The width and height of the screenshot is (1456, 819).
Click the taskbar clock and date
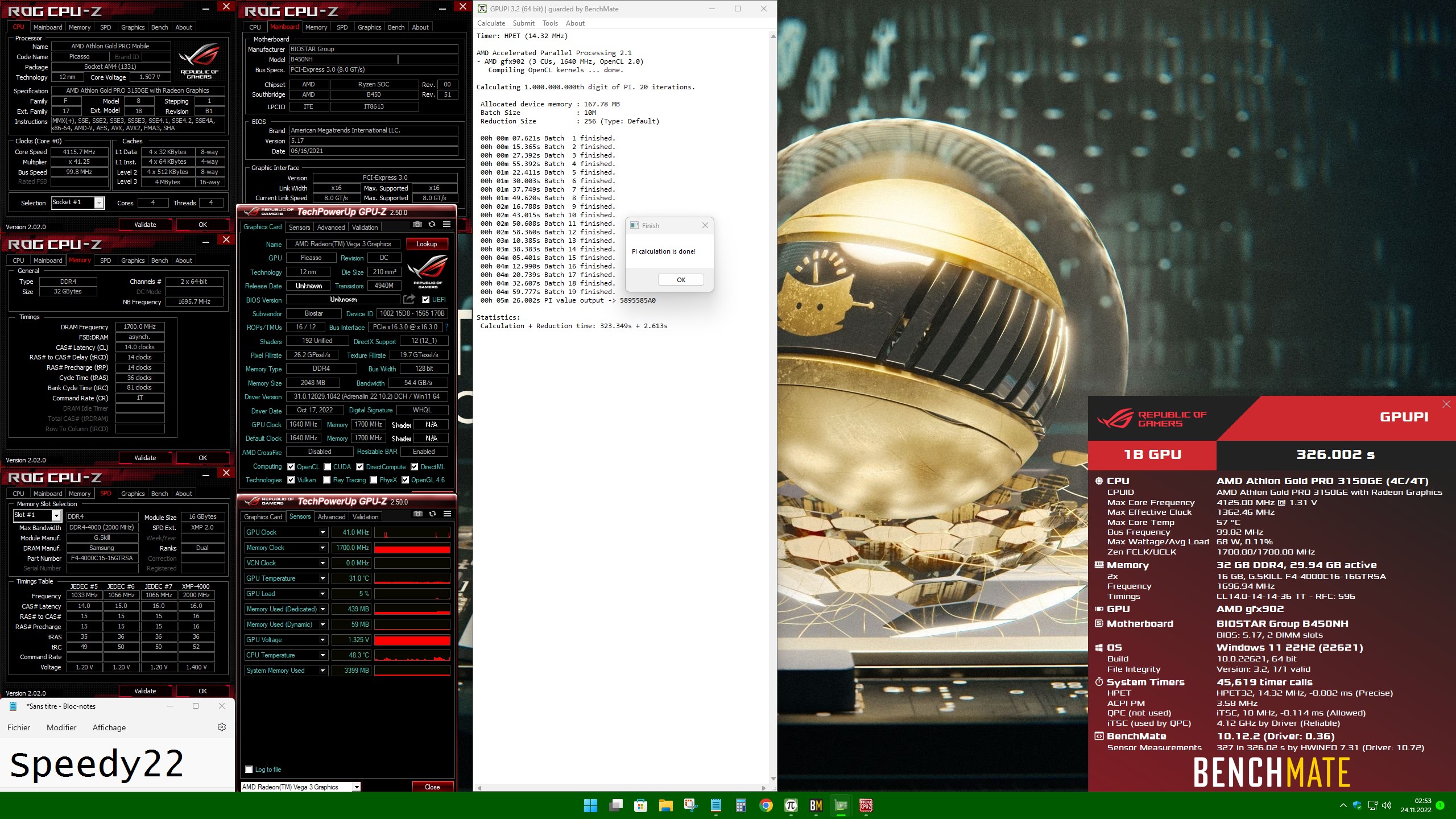click(x=1416, y=805)
